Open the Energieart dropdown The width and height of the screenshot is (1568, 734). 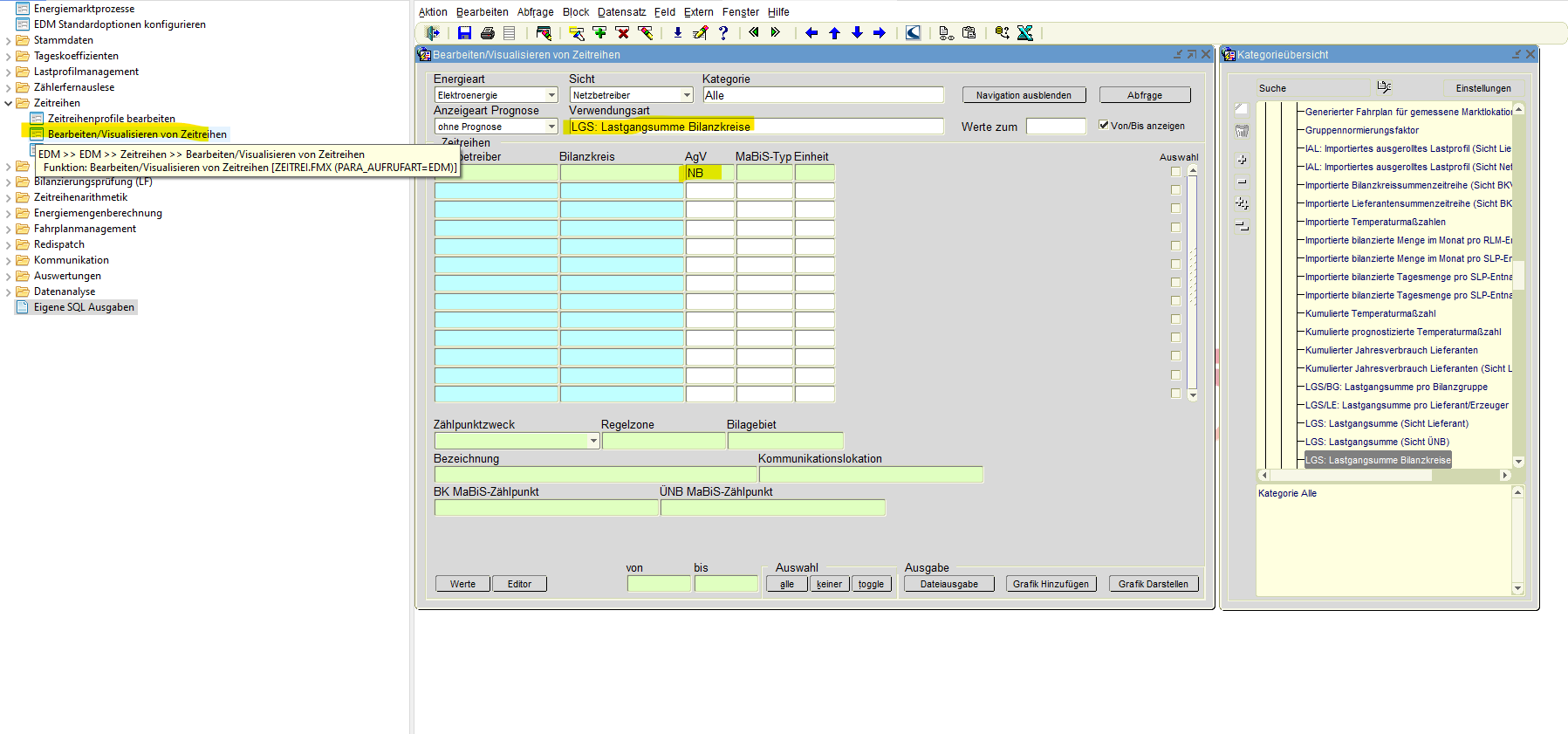tap(551, 95)
